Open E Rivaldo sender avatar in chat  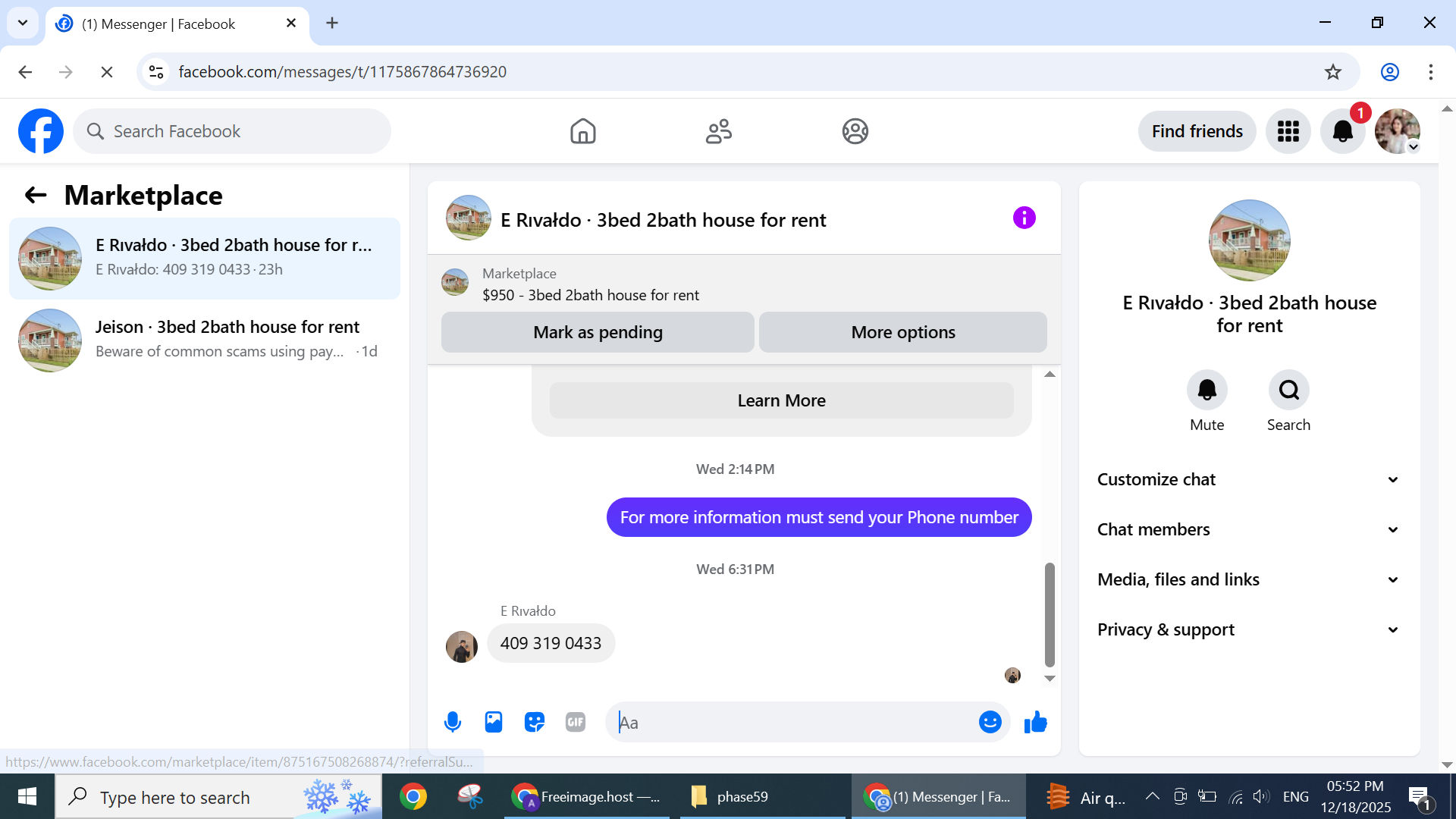tap(462, 647)
